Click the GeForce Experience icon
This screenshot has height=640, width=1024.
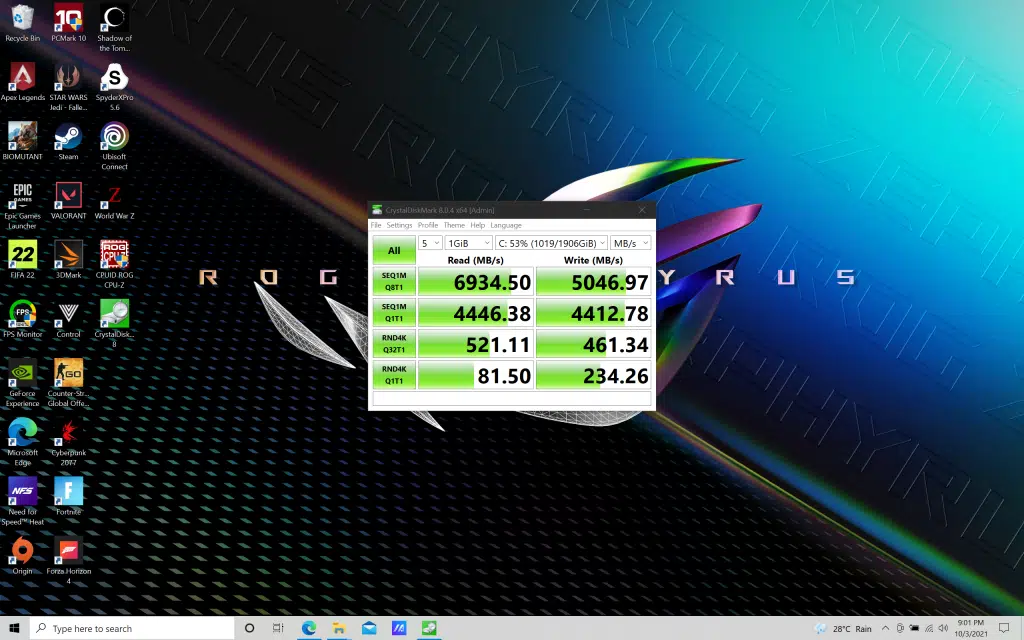tap(22, 383)
